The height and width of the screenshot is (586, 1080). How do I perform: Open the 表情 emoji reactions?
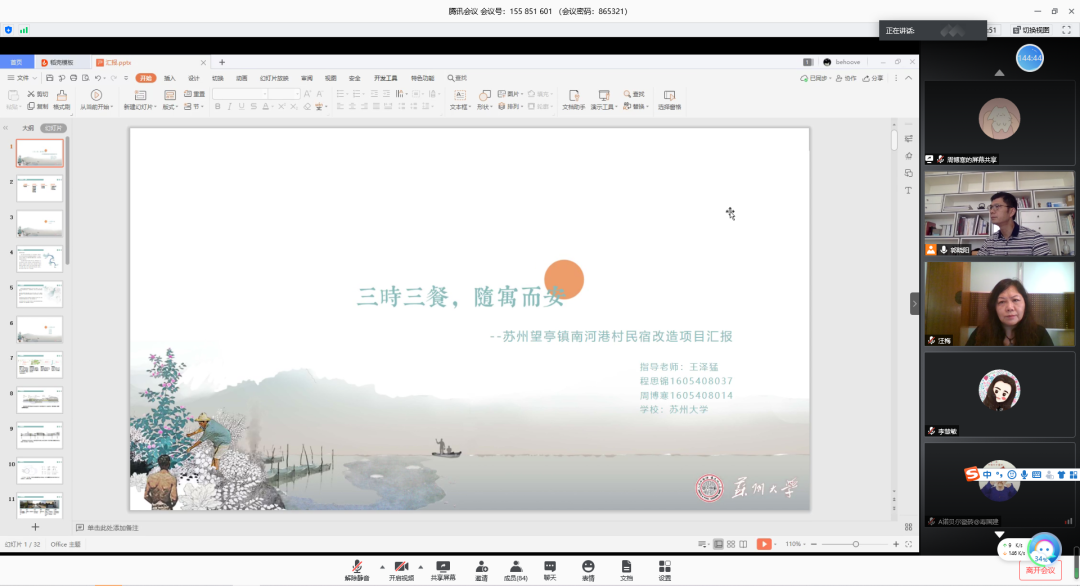point(588,570)
